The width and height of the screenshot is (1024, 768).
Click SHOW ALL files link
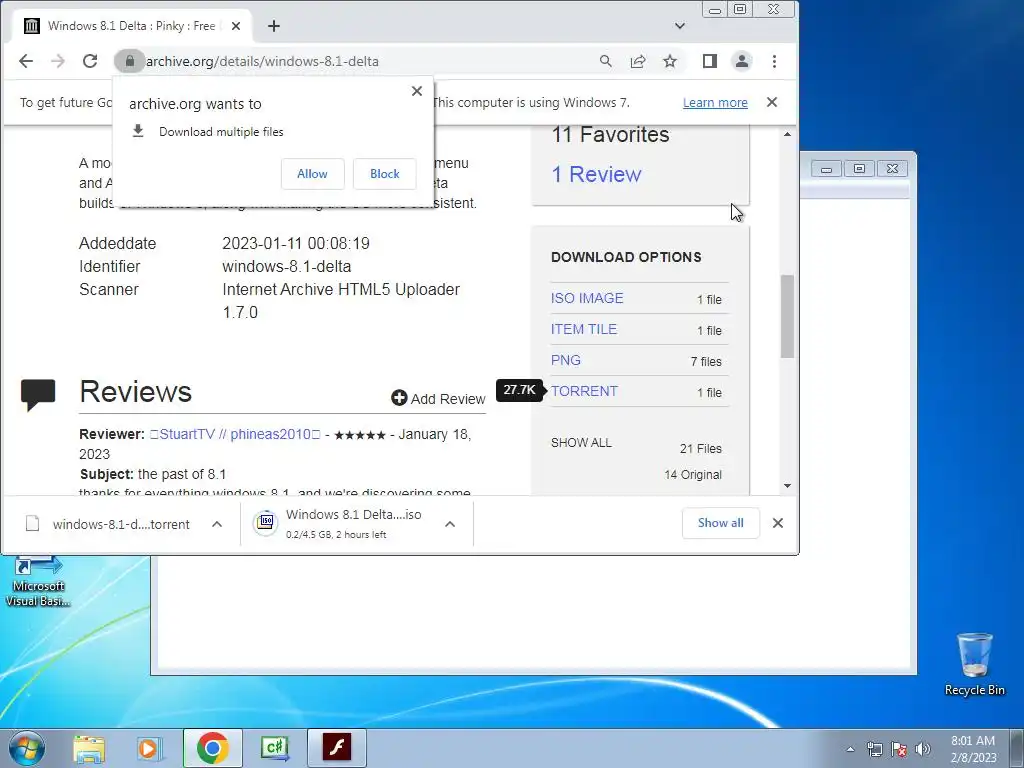(x=581, y=443)
